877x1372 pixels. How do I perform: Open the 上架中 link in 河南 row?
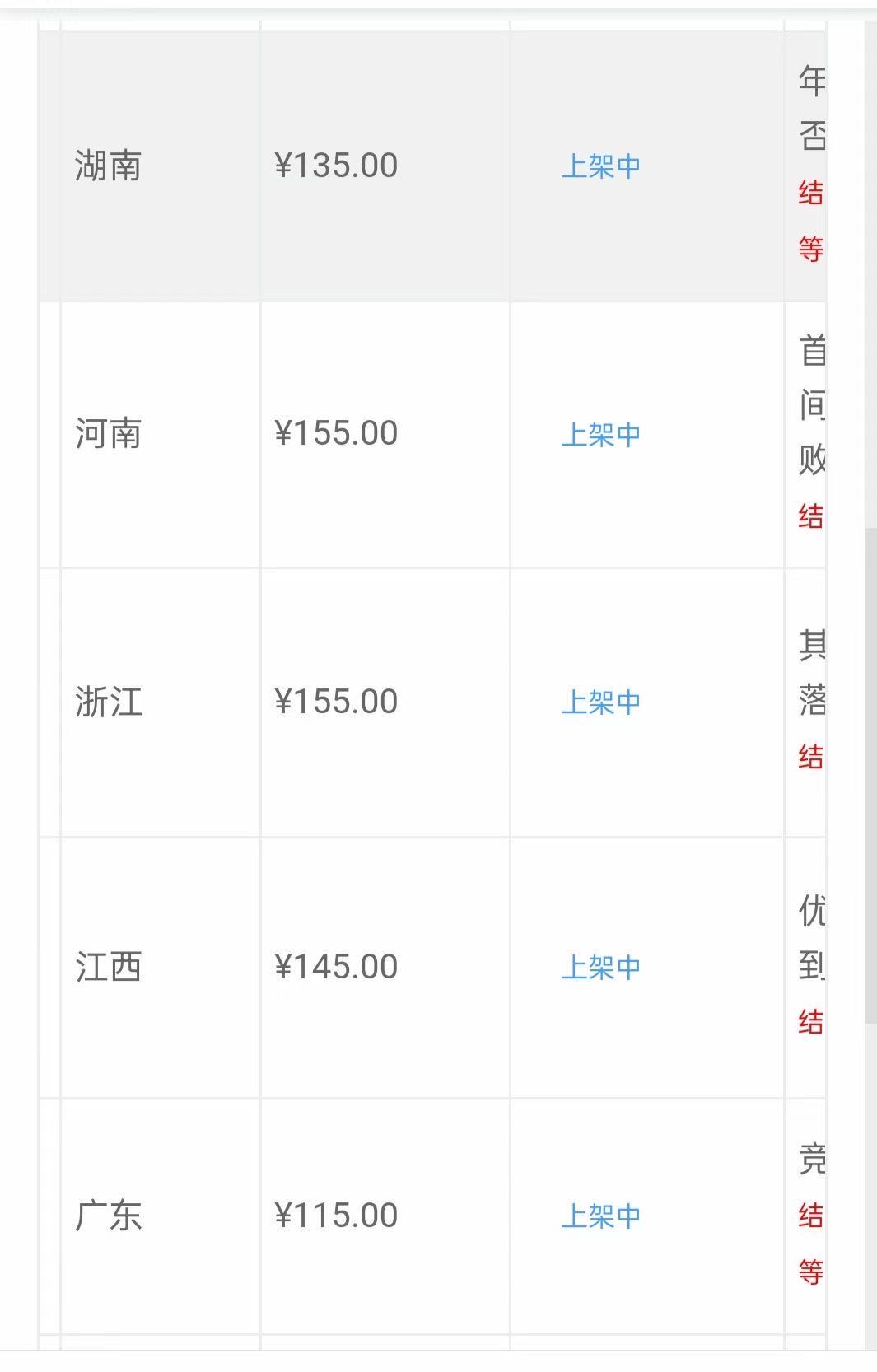point(600,434)
